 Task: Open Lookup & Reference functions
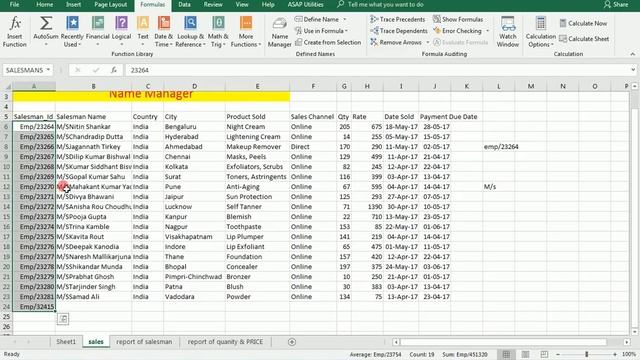point(190,32)
